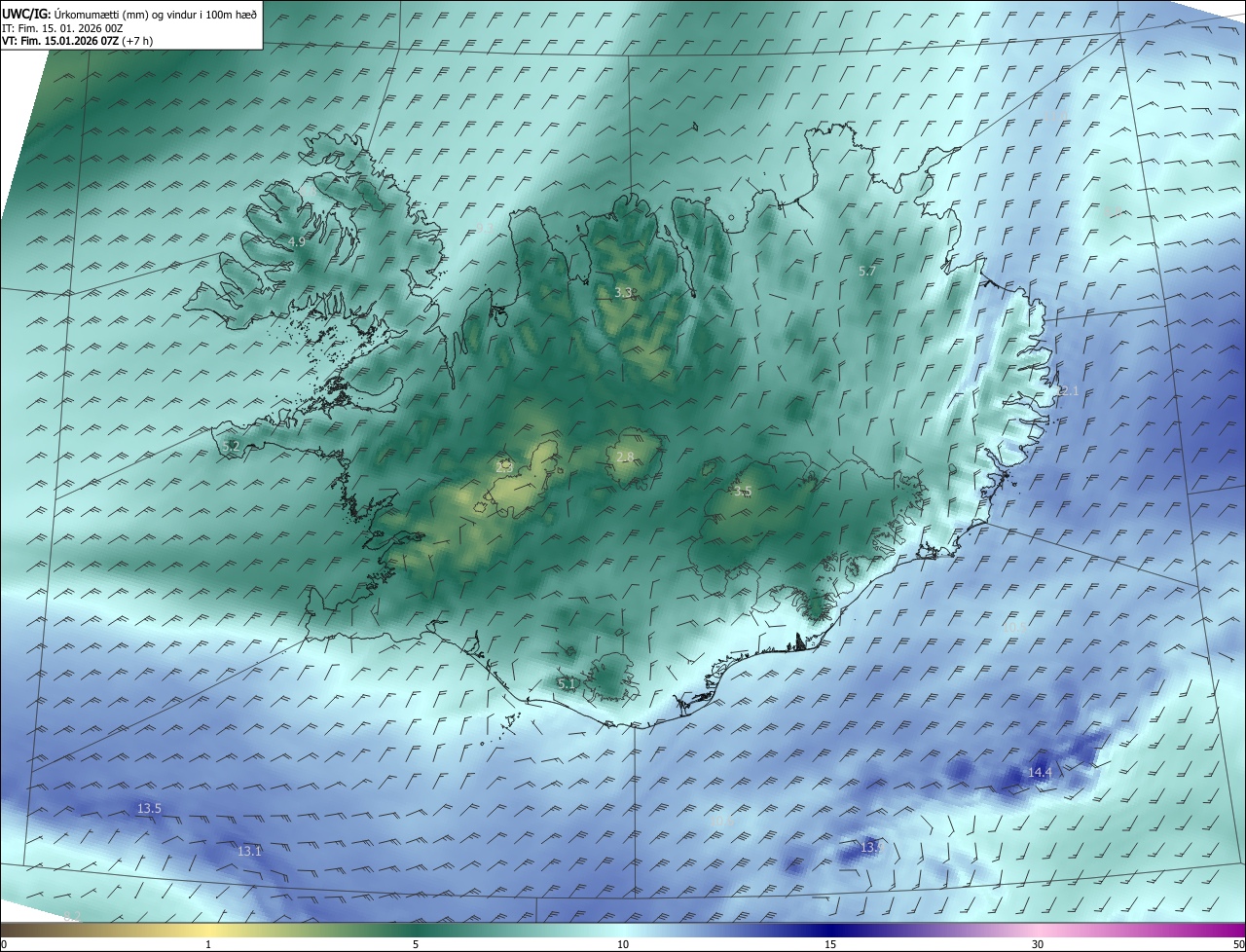Image resolution: width=1246 pixels, height=952 pixels.
Task: Click the 3.3 value in north Iceland
Action: 623,292
